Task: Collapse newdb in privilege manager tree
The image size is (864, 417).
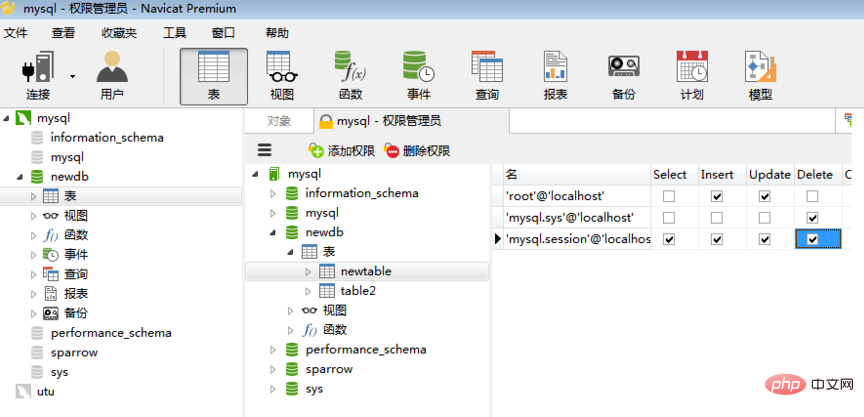Action: (x=273, y=233)
